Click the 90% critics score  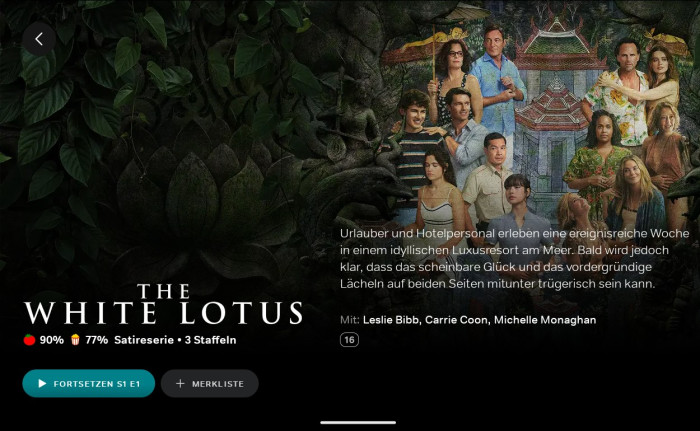tap(52, 340)
